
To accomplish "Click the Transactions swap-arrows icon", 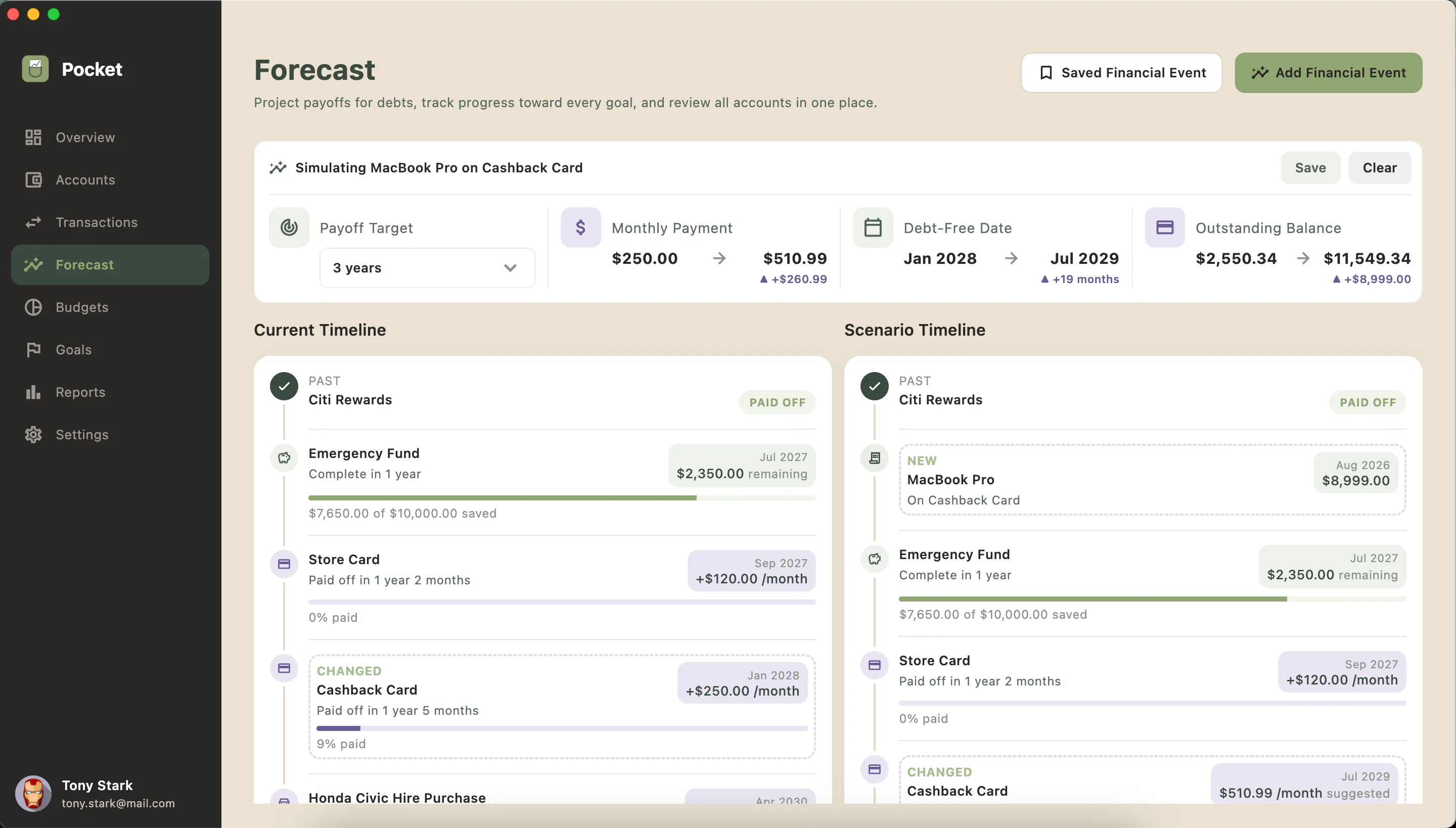I will click(33, 222).
